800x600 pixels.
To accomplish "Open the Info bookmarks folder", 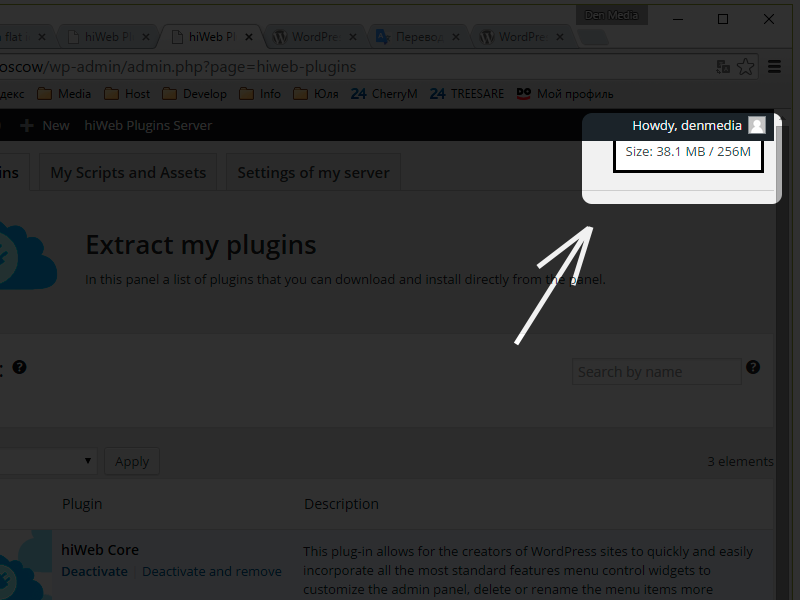I will 260,94.
